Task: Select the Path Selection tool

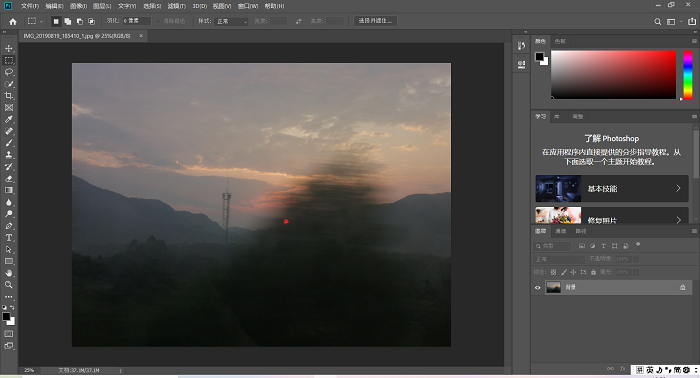Action: [x=8, y=249]
